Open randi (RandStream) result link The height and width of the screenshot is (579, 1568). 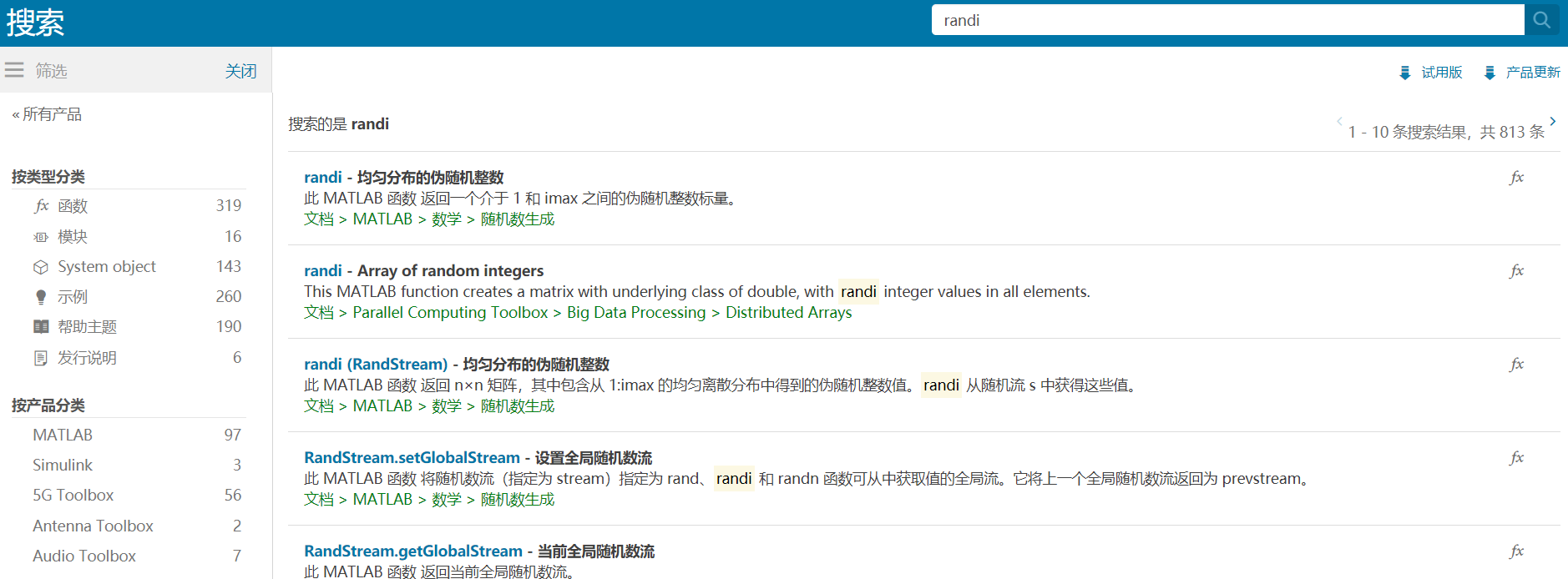(x=376, y=364)
